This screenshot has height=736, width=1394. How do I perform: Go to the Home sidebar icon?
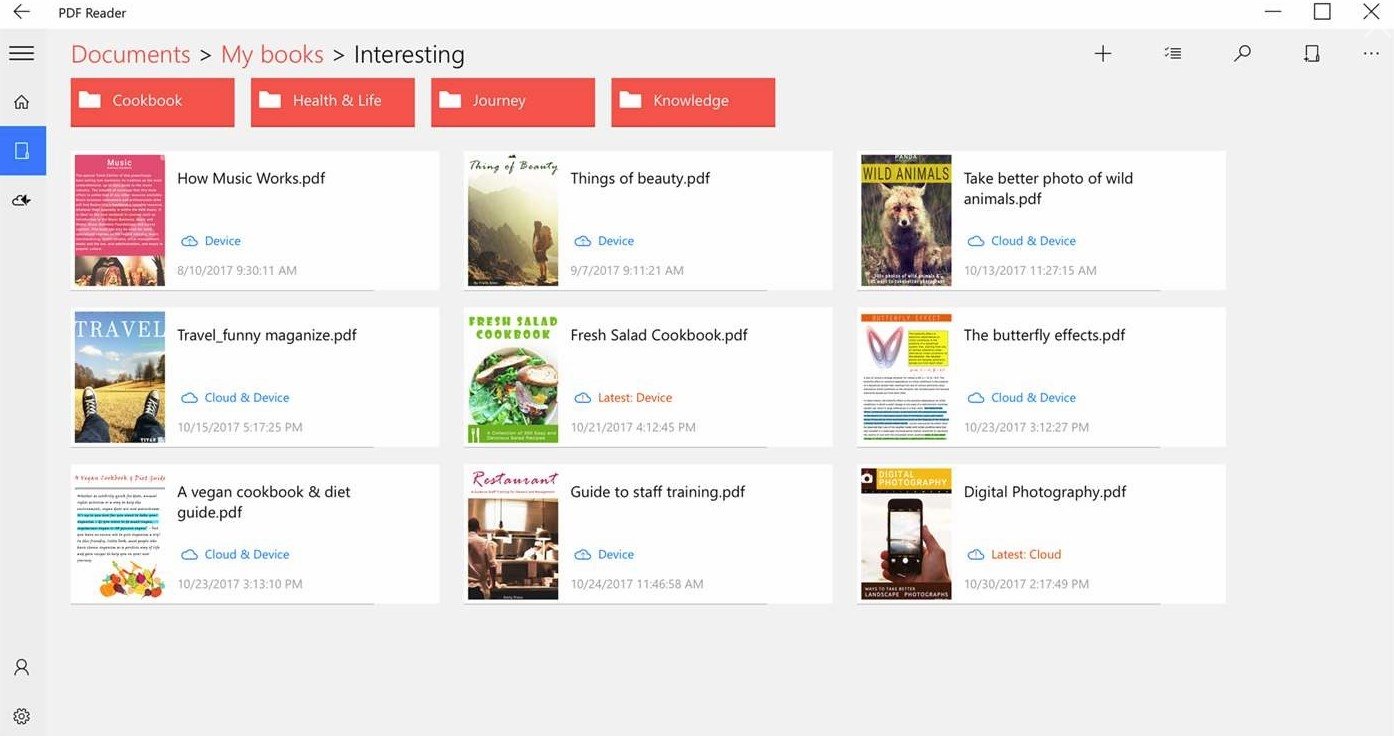tap(21, 102)
